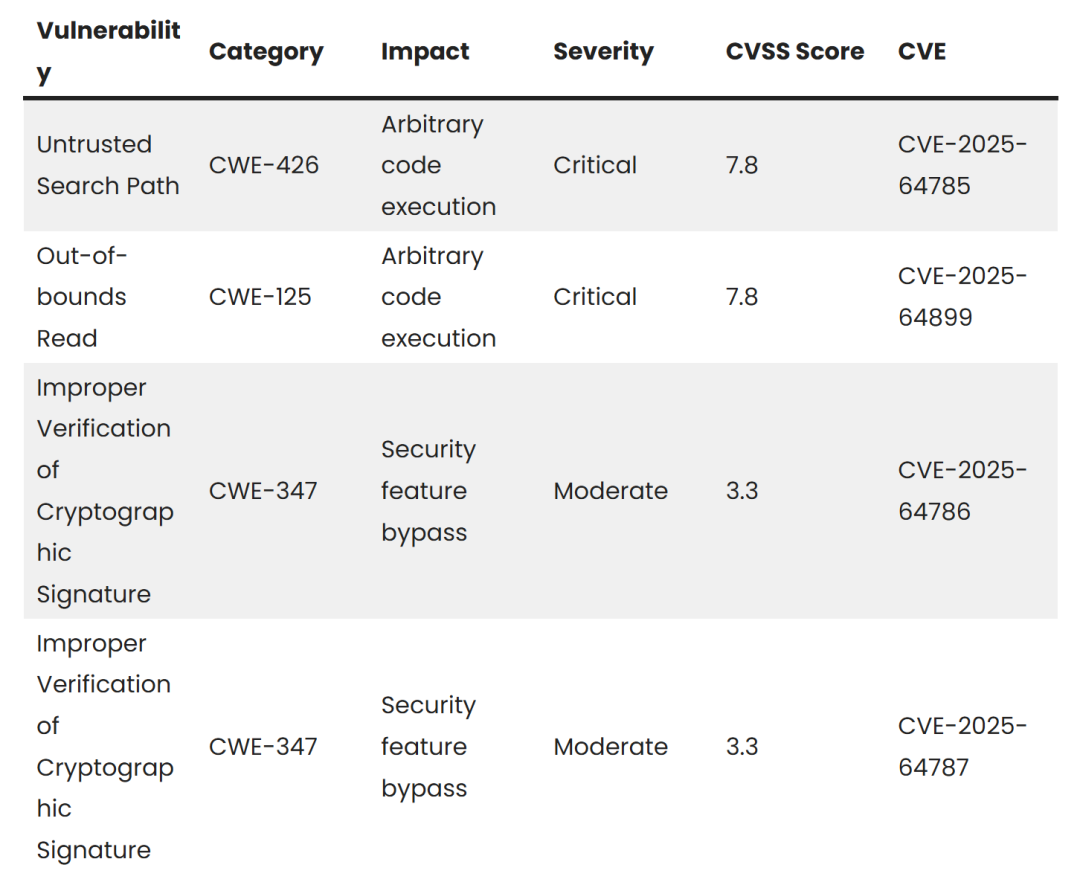The image size is (1080, 885).
Task: Click the CVE column header
Action: tap(922, 52)
